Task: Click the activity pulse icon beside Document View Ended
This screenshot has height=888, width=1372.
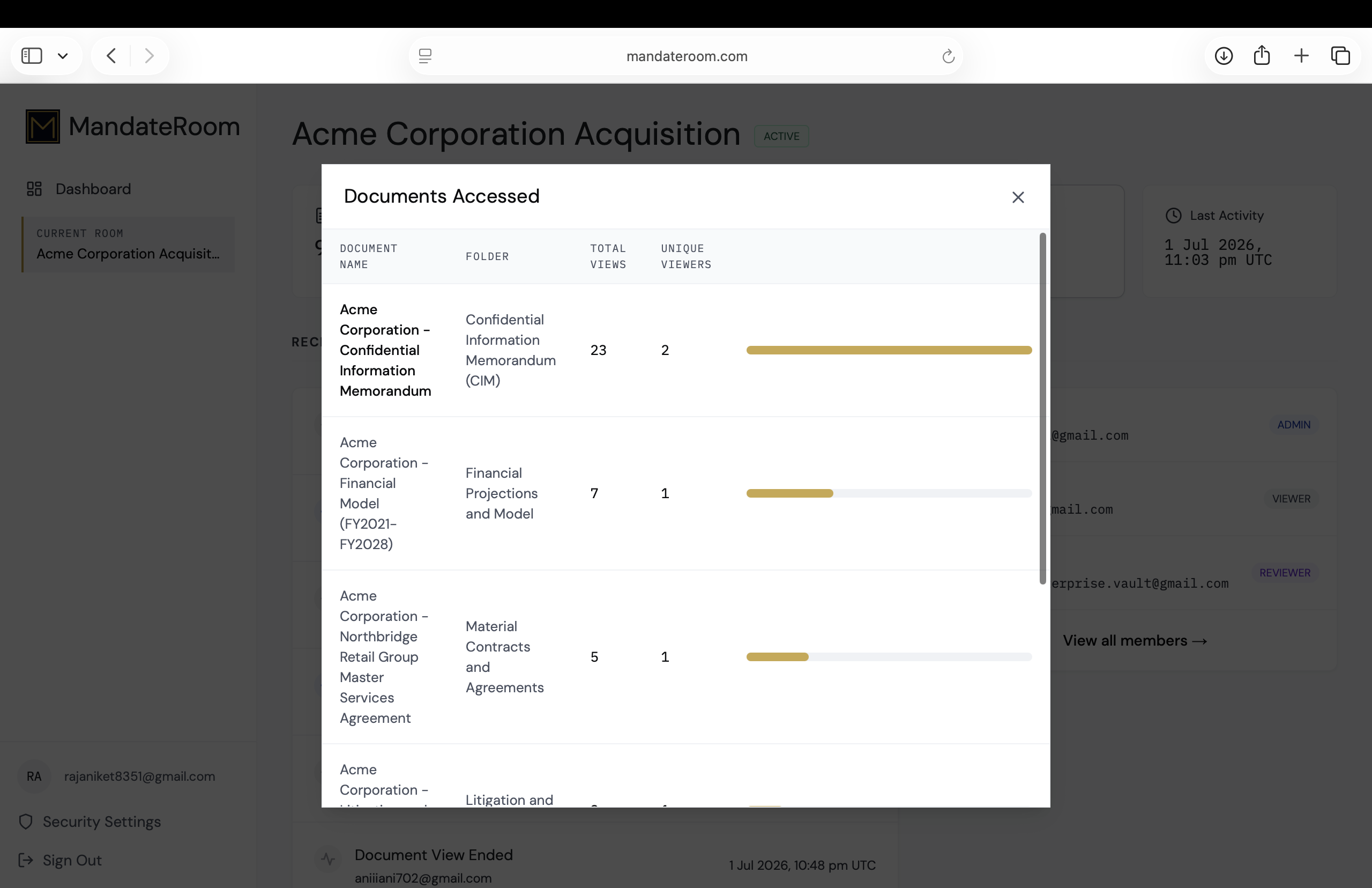Action: [x=328, y=859]
